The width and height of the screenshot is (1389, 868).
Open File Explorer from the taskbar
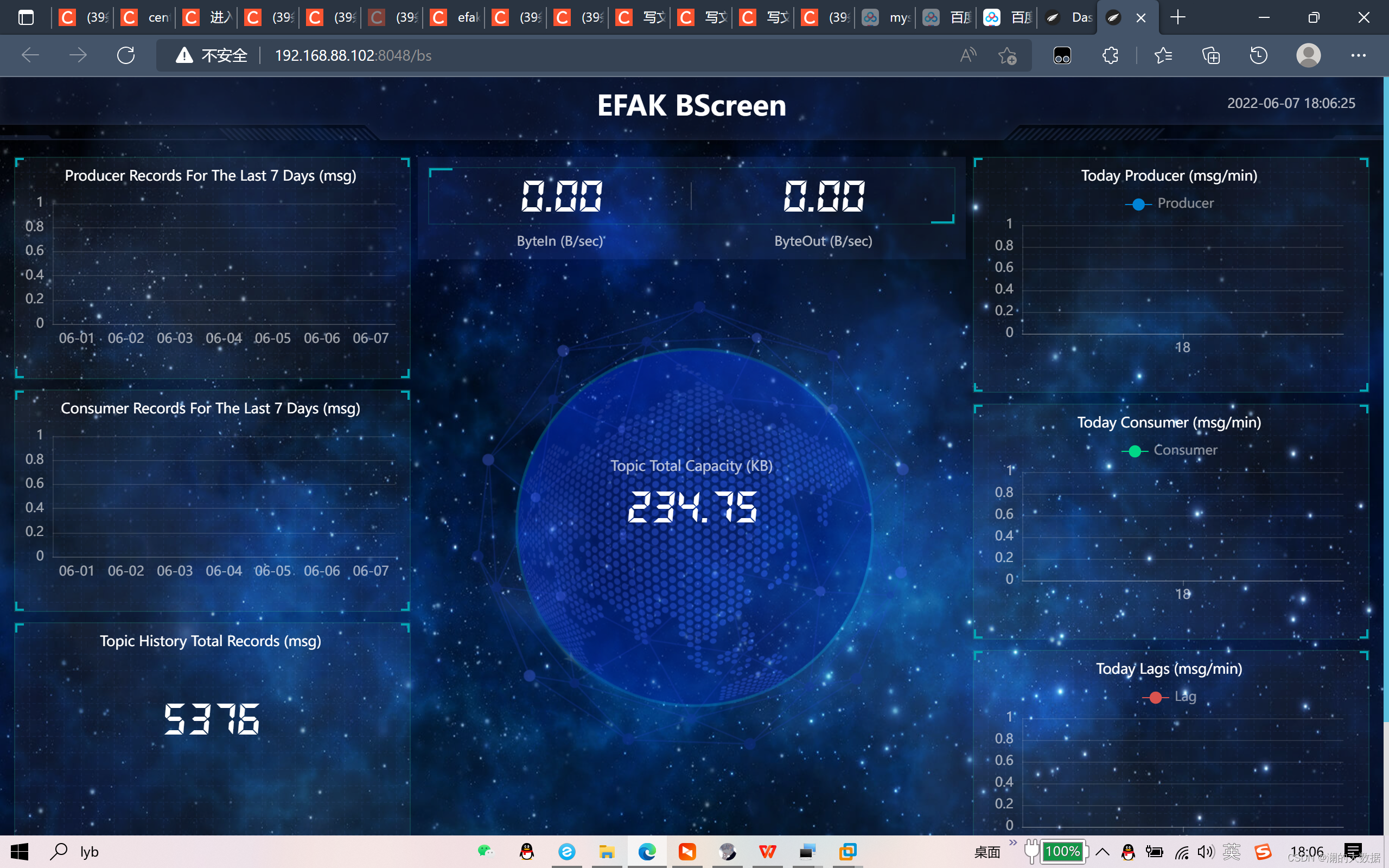[607, 851]
